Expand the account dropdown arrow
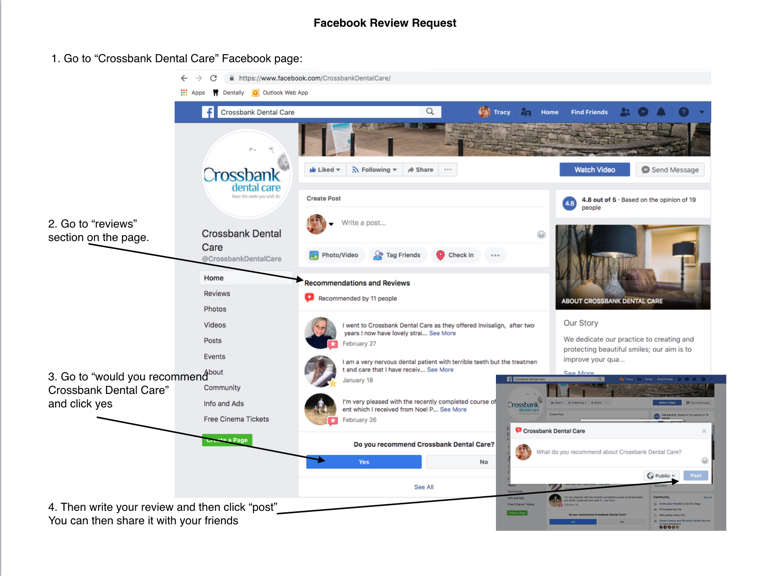Viewport: 769px width, 576px height. coord(701,112)
